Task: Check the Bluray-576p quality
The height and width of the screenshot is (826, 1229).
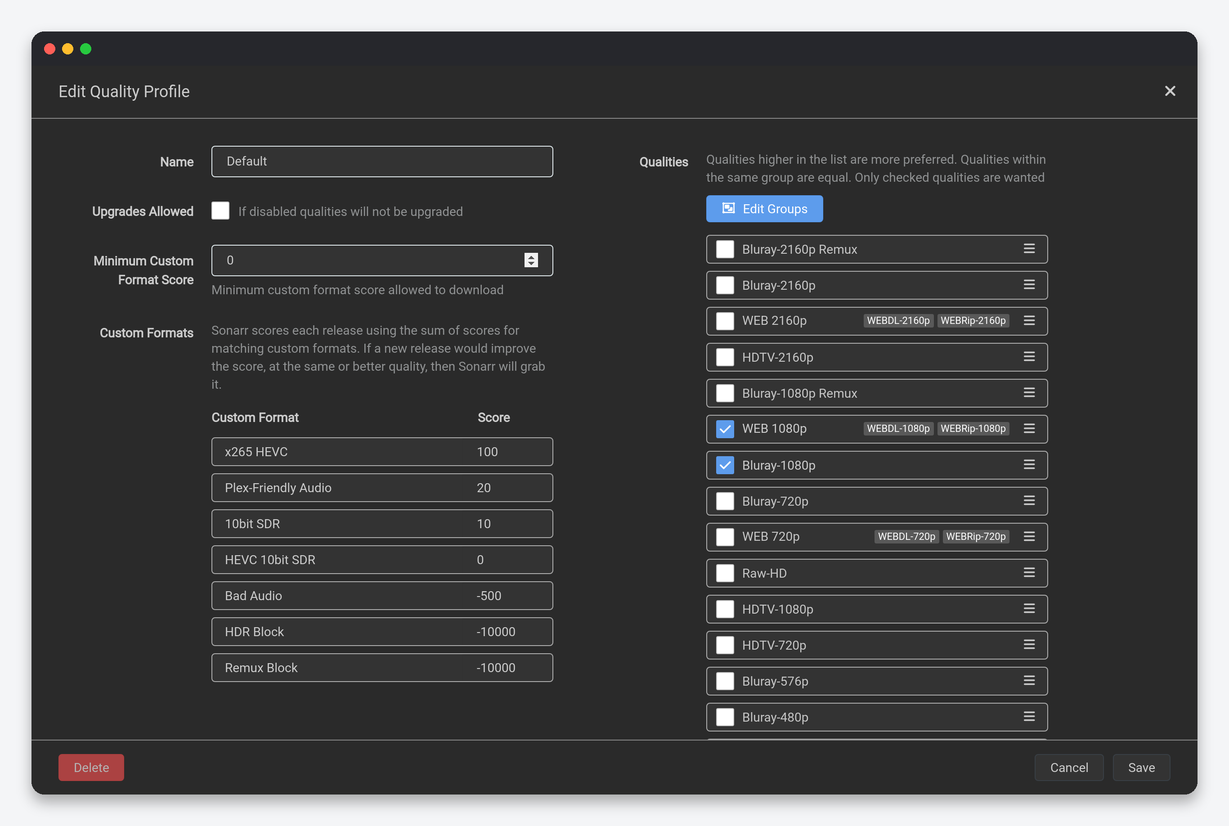Action: 725,681
